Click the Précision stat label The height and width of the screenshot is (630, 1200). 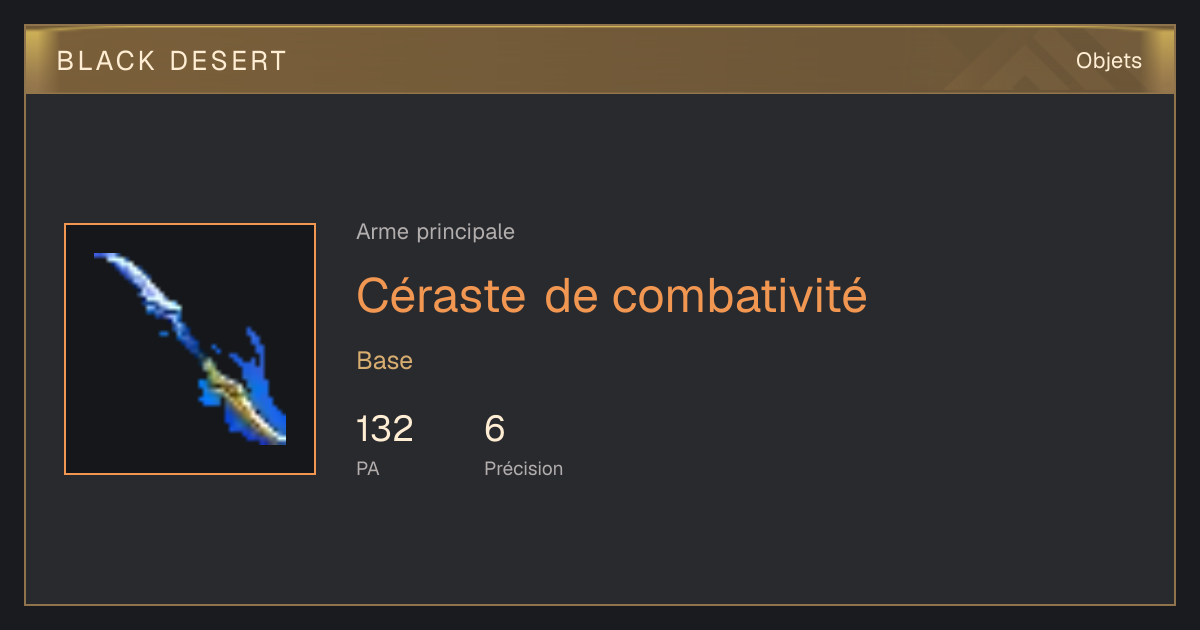pyautogui.click(x=524, y=468)
